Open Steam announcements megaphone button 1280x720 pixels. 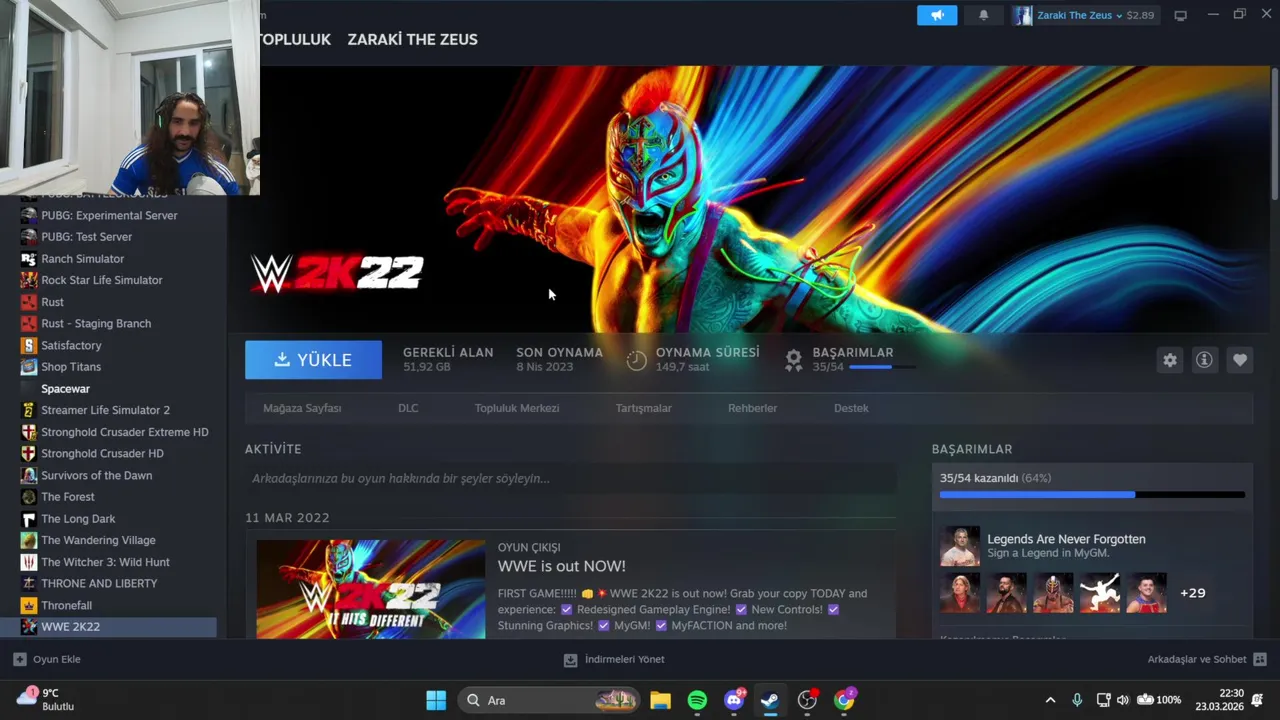tap(937, 15)
